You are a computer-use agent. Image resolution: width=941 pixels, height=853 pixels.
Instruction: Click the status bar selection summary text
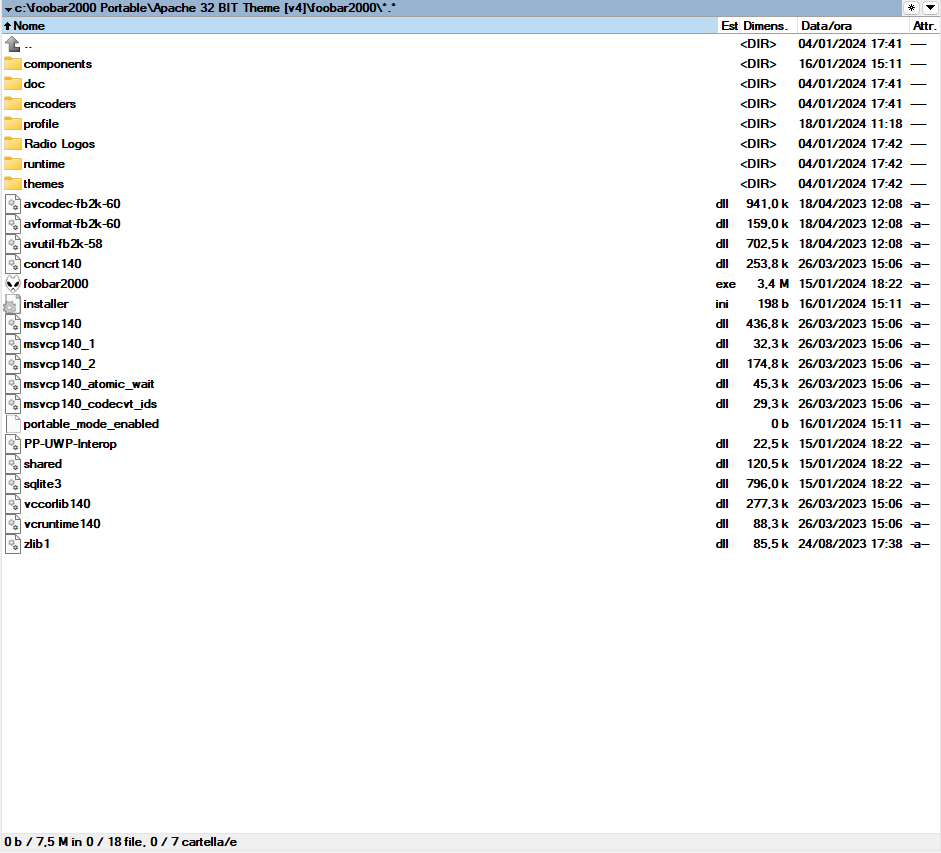(x=121, y=842)
